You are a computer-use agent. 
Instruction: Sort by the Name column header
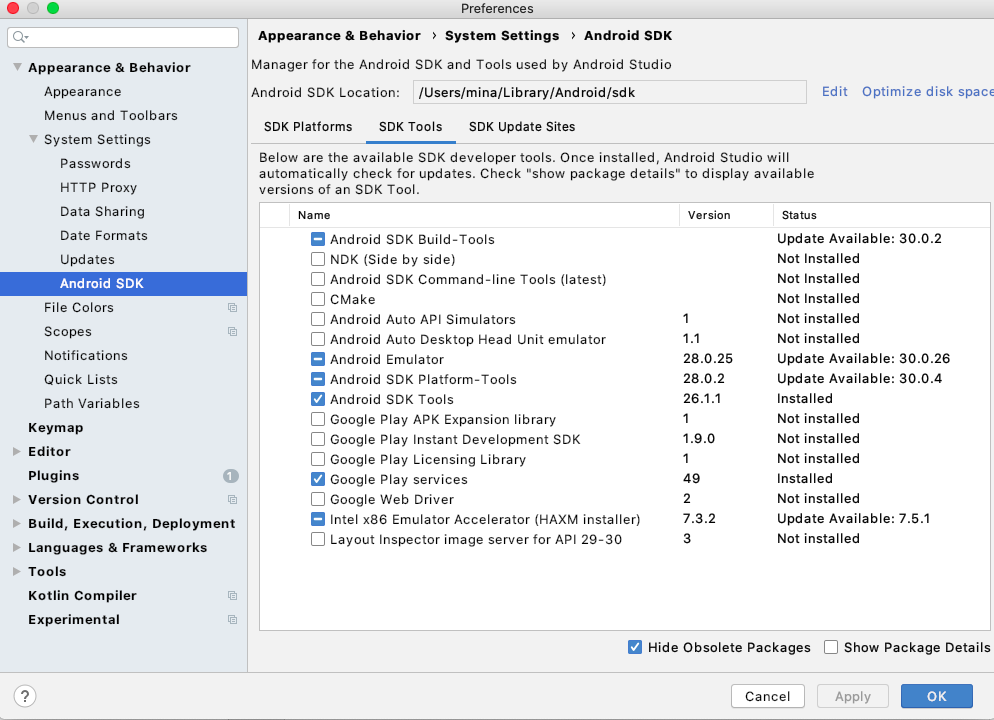pos(485,215)
